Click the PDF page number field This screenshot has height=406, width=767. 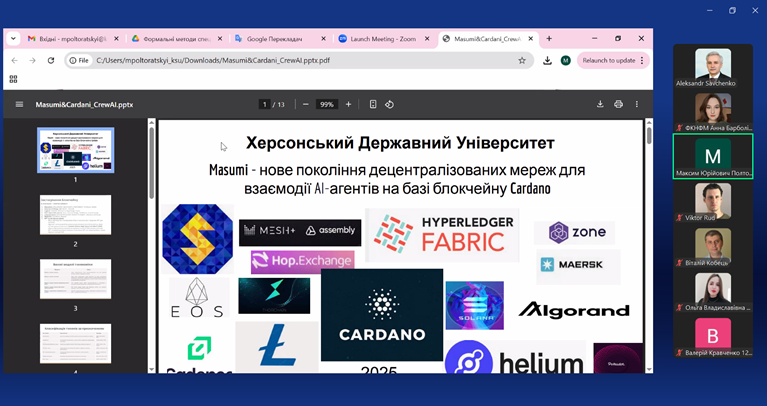click(265, 104)
